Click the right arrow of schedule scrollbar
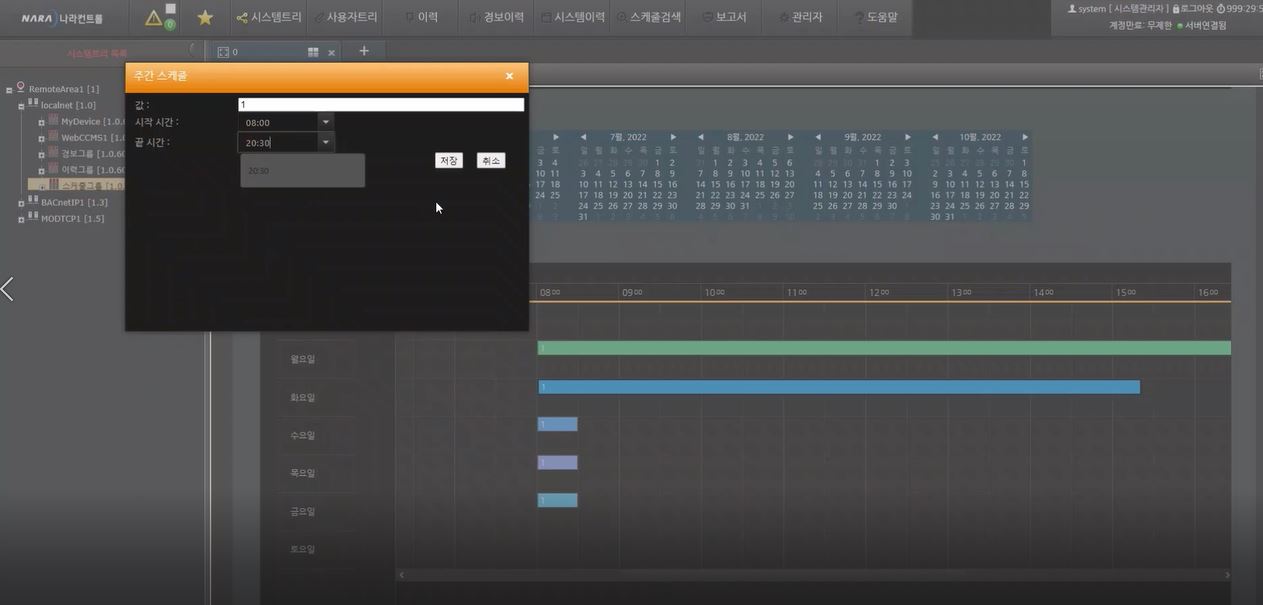Viewport: 1263px width, 605px height. pos(1227,575)
